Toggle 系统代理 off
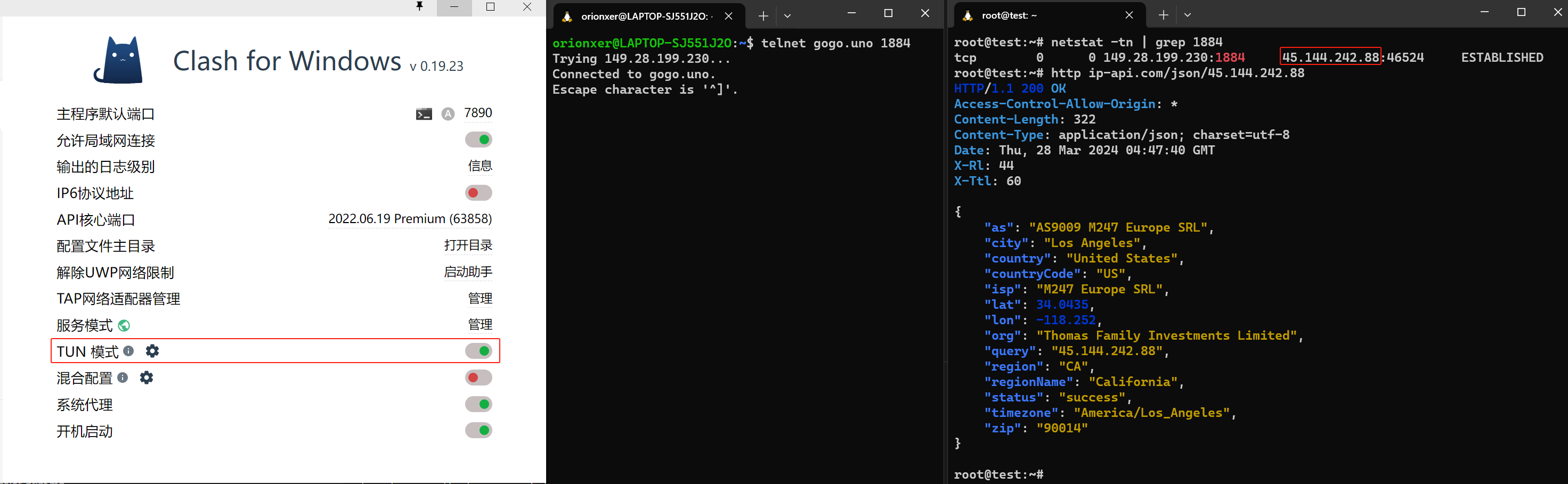Screen dimensions: 1568x484 pyautogui.click(x=478, y=404)
